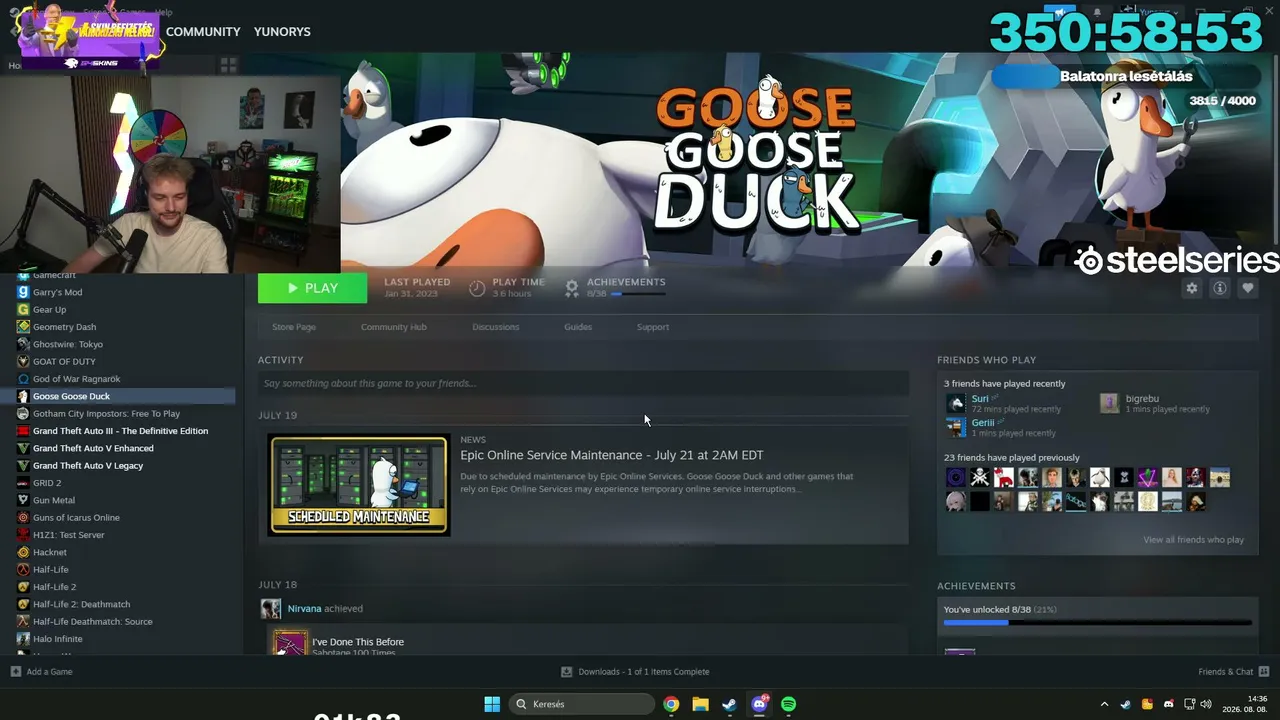Image resolution: width=1280 pixels, height=720 pixels.
Task: Open Epic Online Service Maintenance news headline
Action: (612, 455)
